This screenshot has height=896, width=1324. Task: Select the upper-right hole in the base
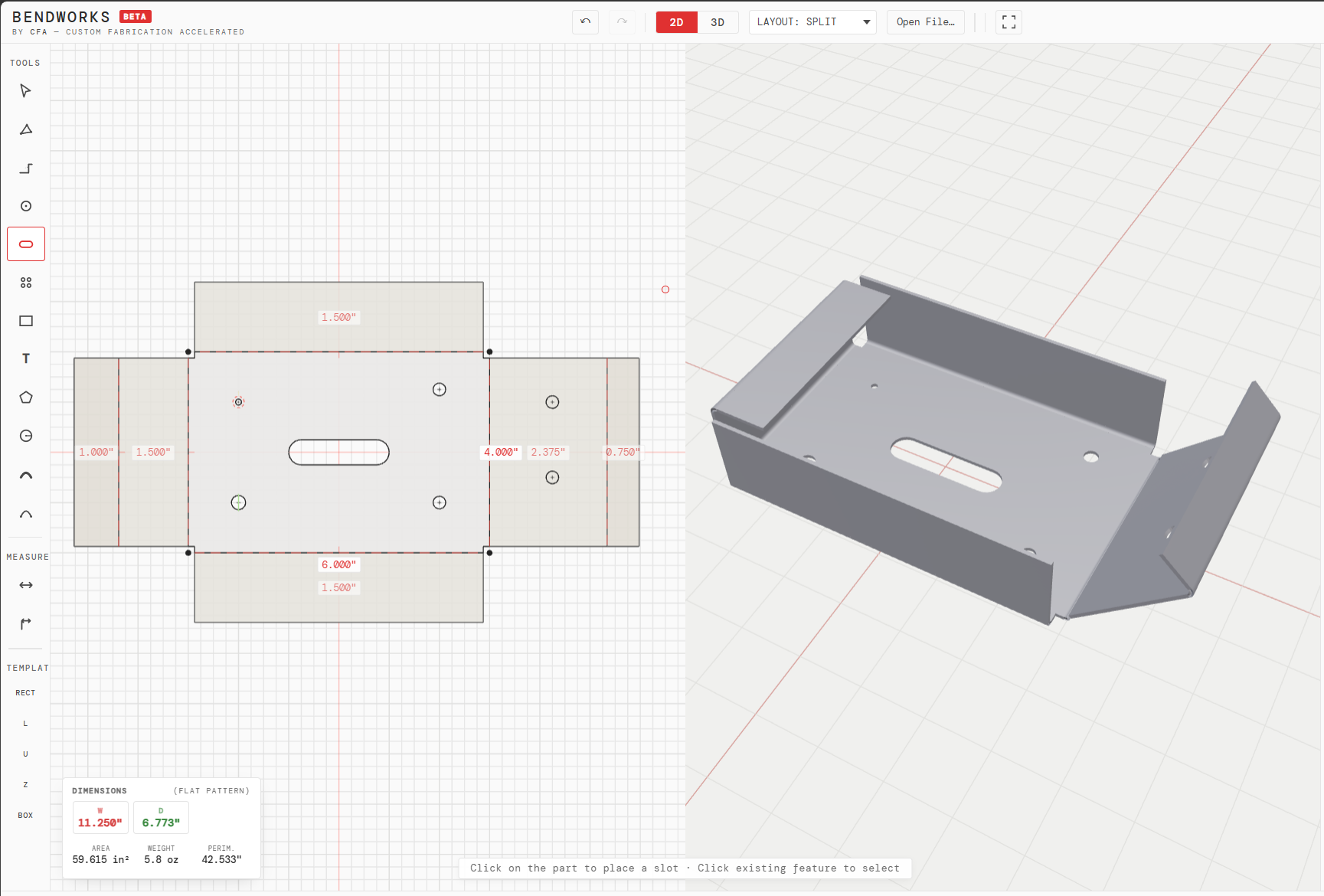[440, 390]
